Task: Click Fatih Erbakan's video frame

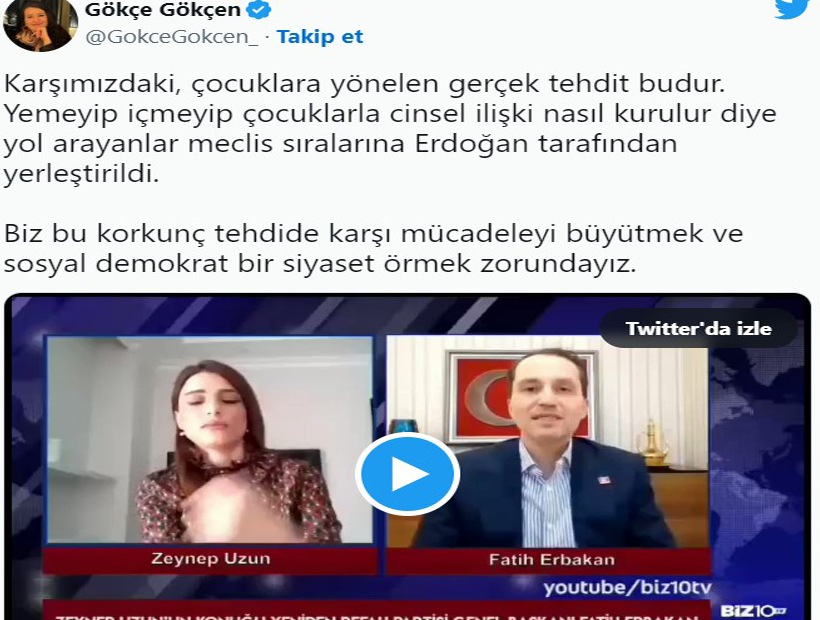Action: (548, 442)
